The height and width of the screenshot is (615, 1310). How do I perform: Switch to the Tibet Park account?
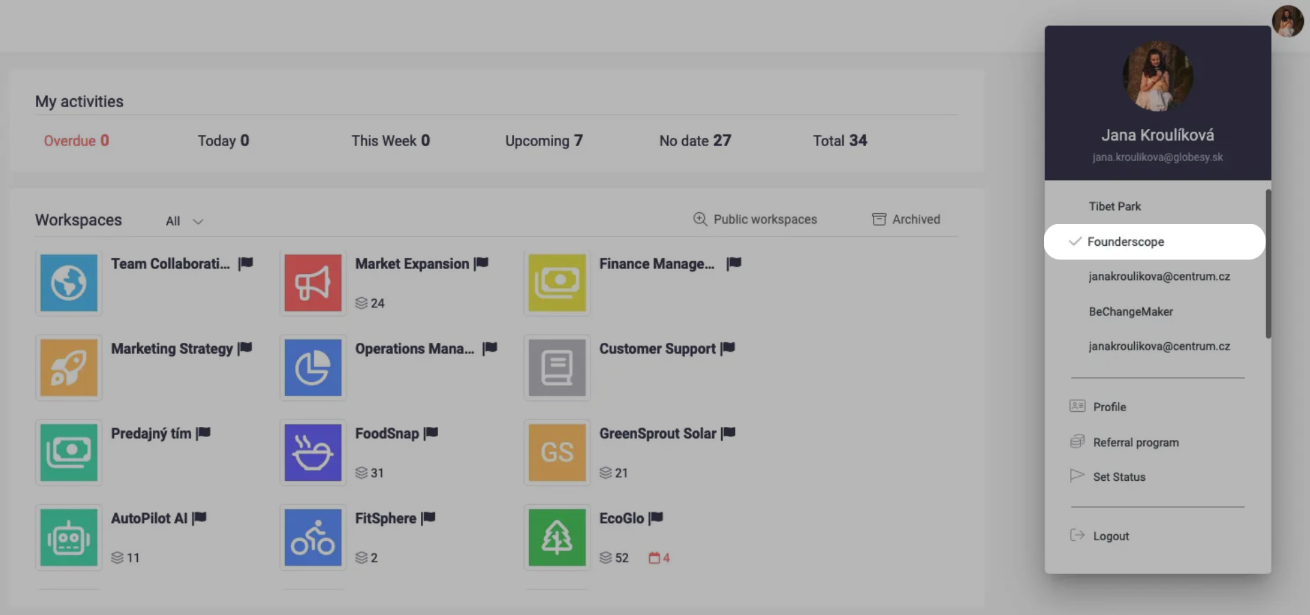pos(1114,207)
